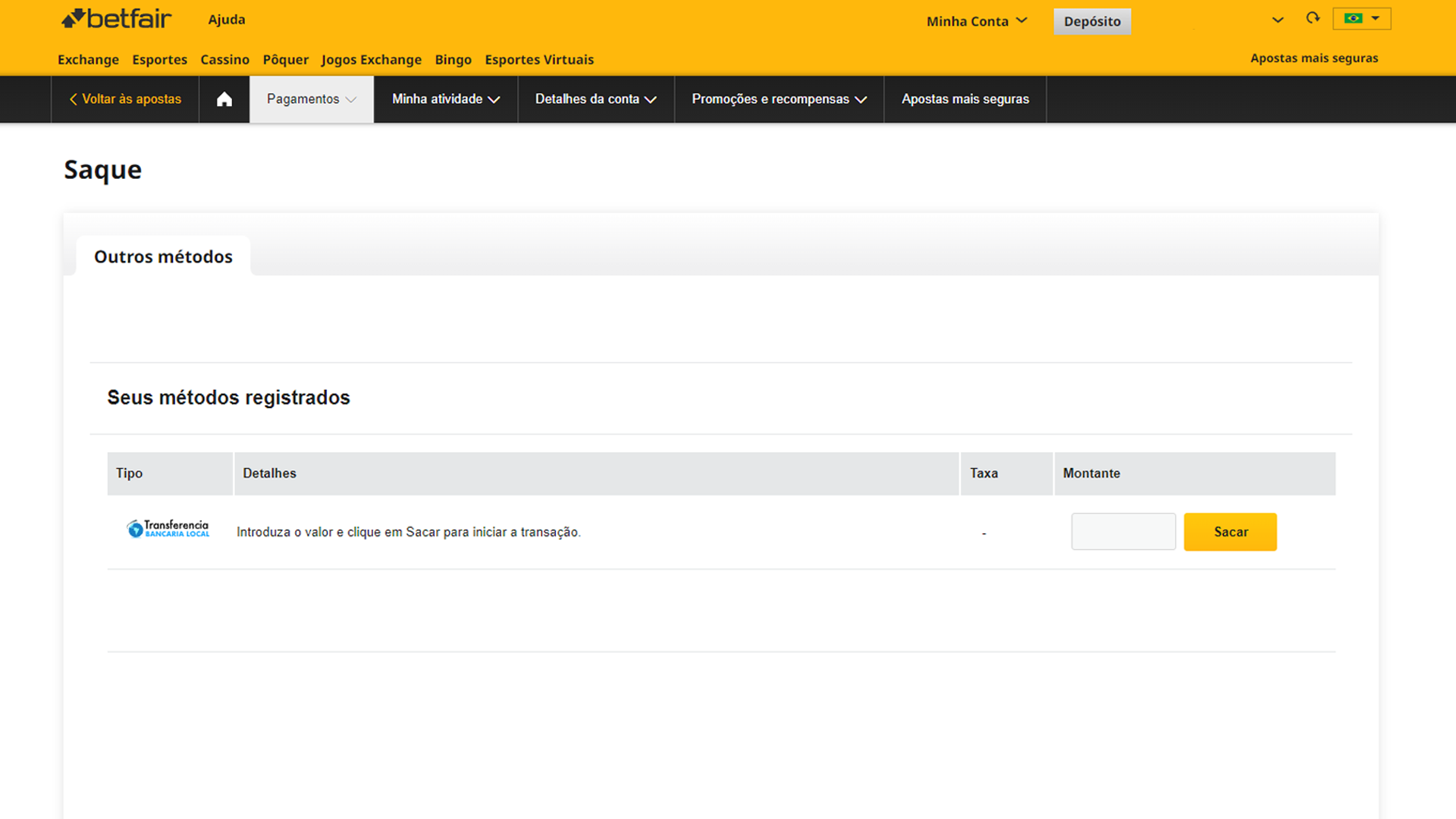Open the Brazil flag language selector
The width and height of the screenshot is (1456, 819).
click(x=1362, y=18)
